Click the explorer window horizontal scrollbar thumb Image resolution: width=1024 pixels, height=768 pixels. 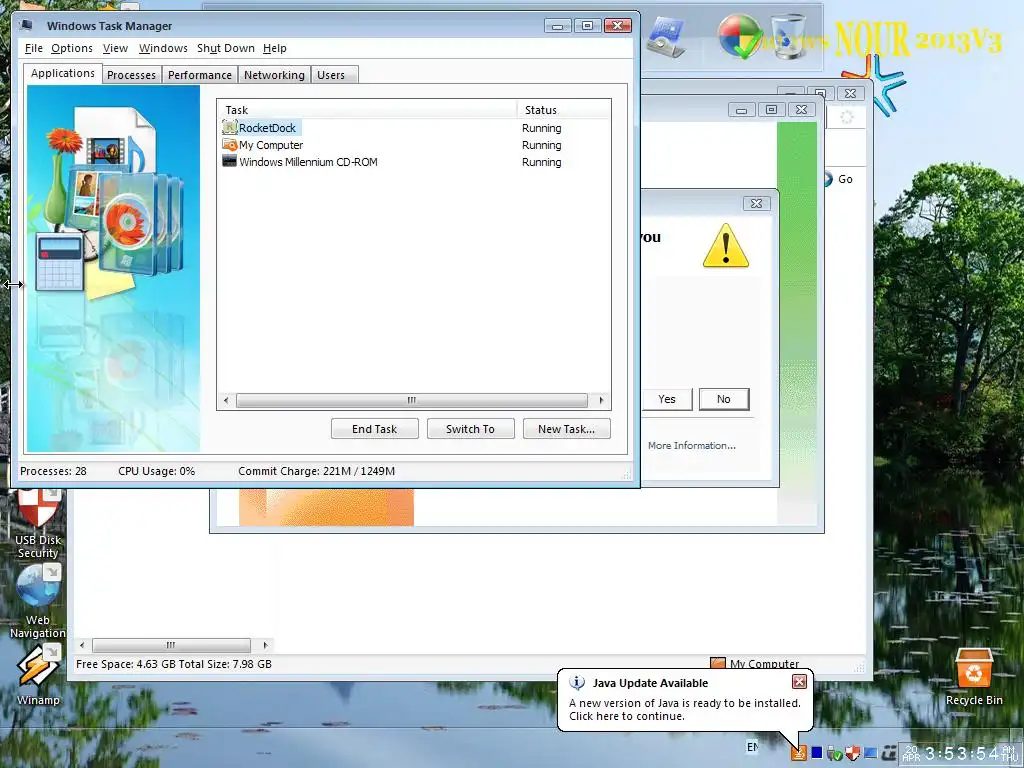tap(171, 645)
